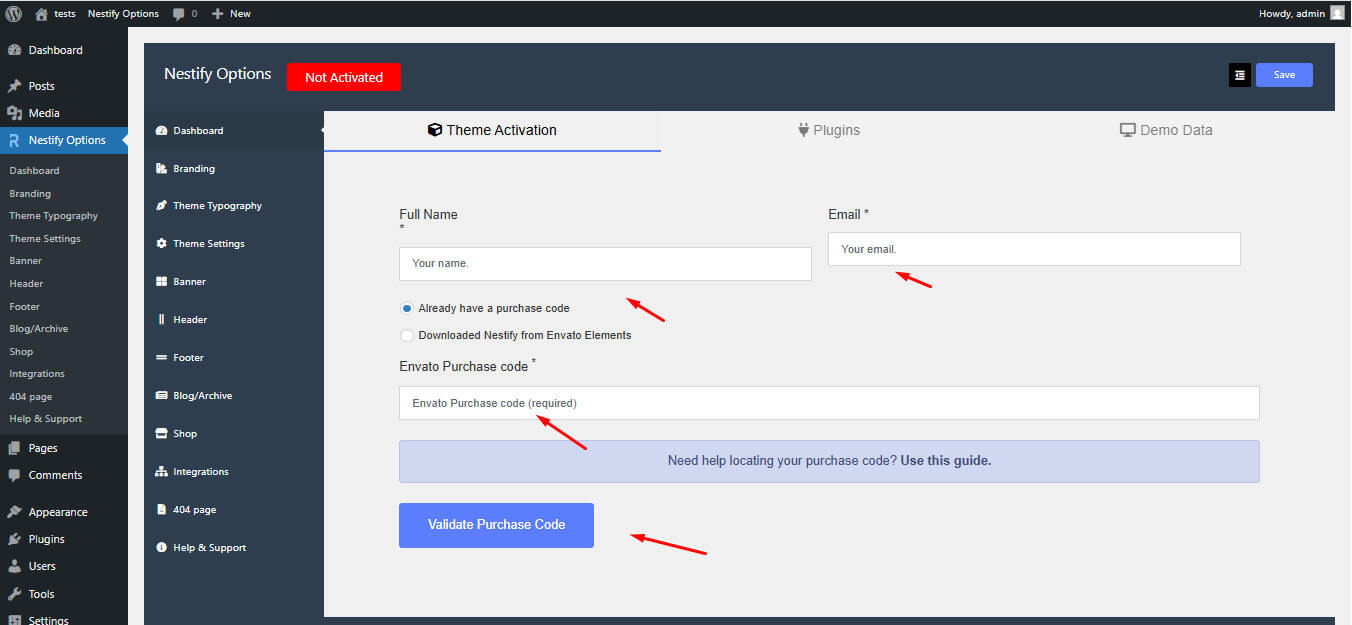Open Banner in WordPress submenu
This screenshot has height=625, width=1352.
[26, 260]
